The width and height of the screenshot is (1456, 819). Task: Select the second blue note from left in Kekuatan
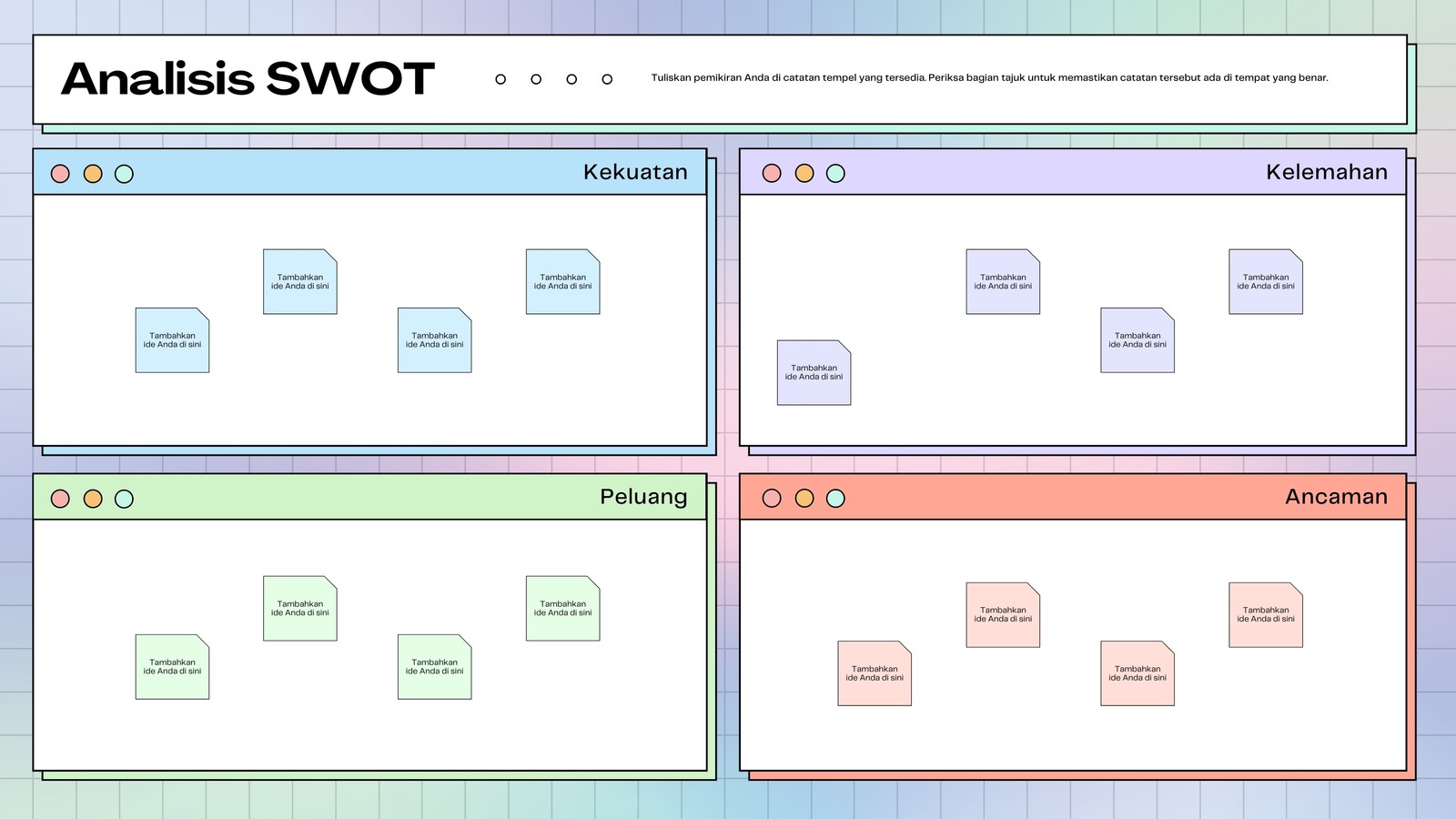tap(300, 282)
